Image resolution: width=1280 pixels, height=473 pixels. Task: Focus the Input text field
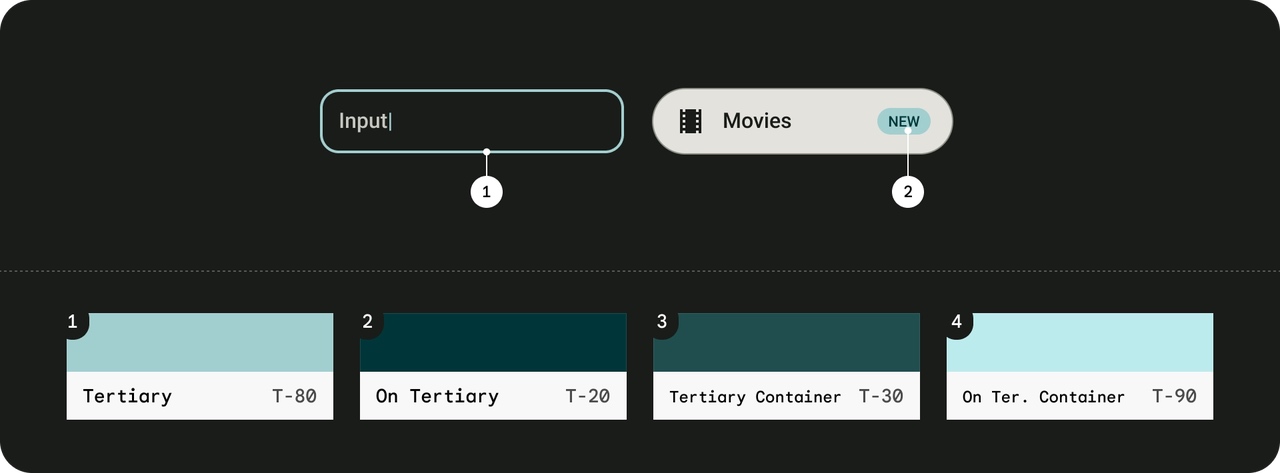(x=471, y=121)
